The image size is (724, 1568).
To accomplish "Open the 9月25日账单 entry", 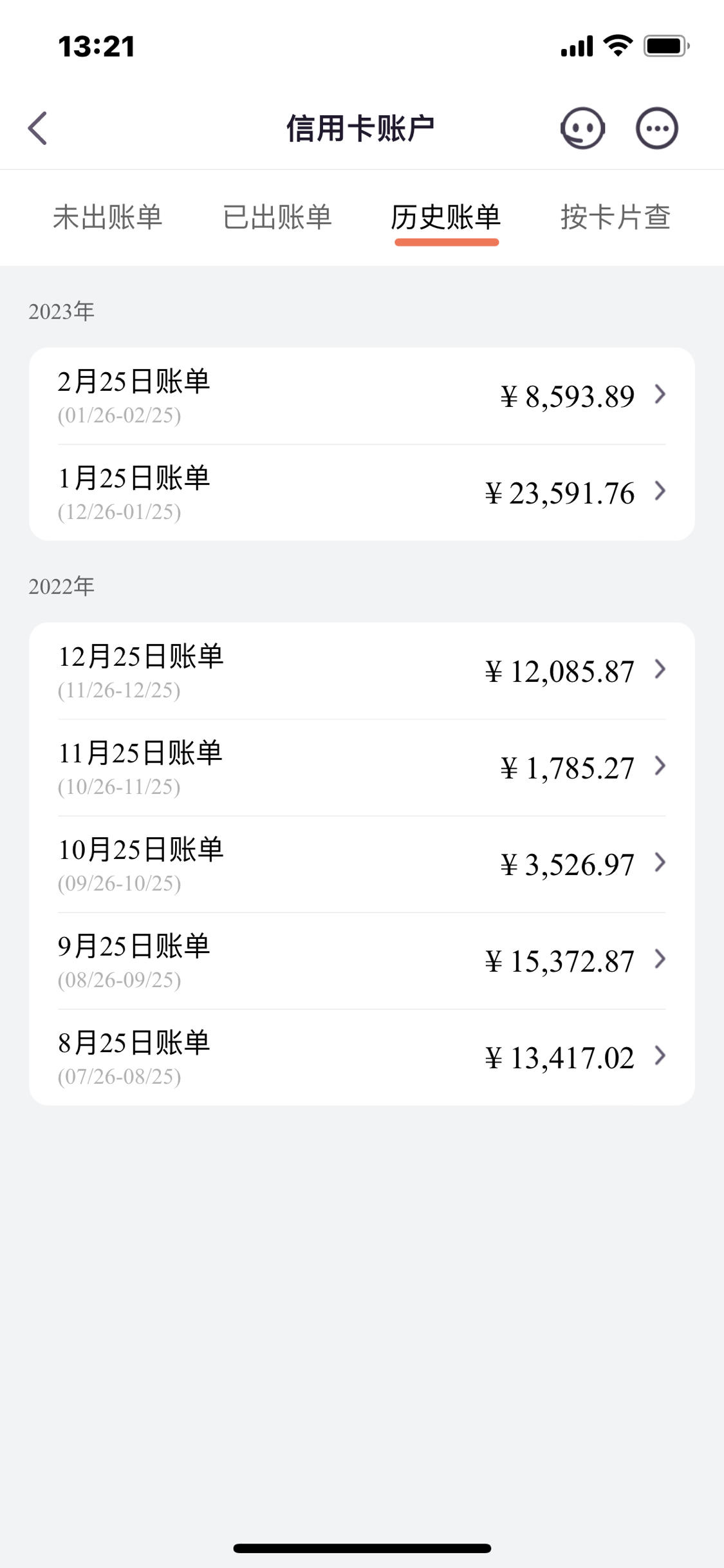I will (362, 961).
